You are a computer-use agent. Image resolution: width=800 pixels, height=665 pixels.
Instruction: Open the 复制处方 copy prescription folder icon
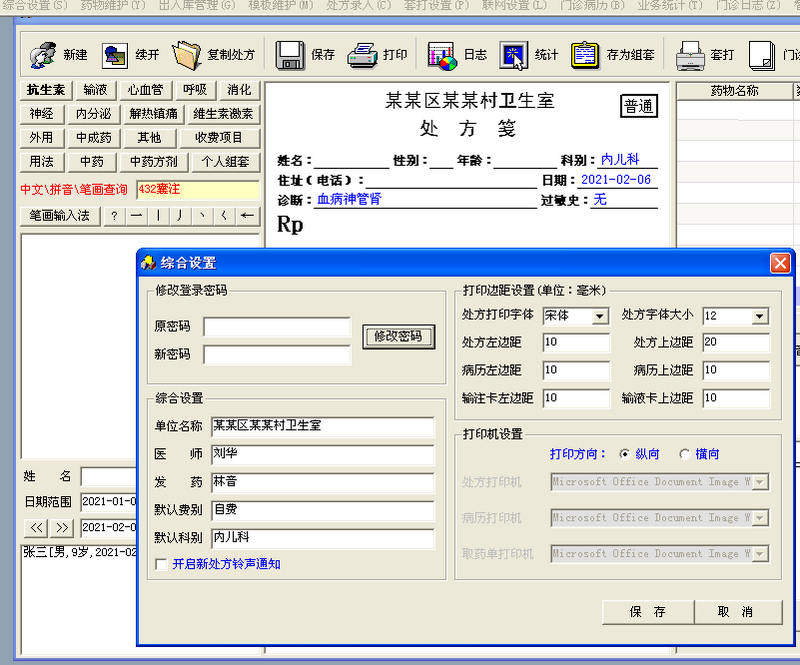(x=187, y=55)
